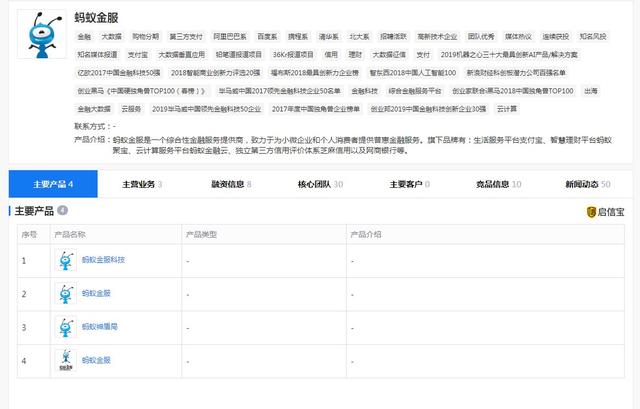Click the 2019机器之心三十大最具创新AI产品 tag

(509, 55)
